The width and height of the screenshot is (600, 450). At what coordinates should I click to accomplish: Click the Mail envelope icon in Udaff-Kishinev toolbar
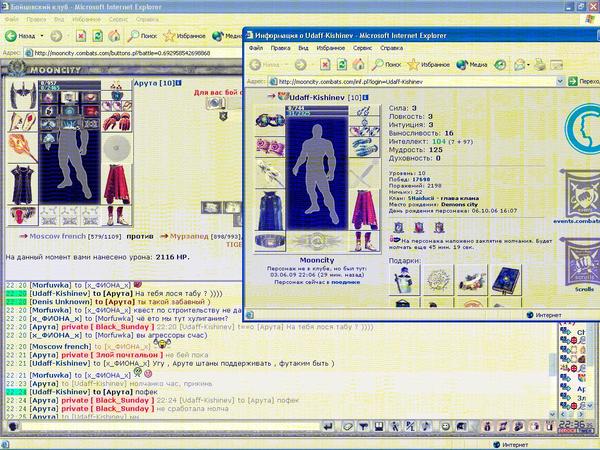[519, 65]
